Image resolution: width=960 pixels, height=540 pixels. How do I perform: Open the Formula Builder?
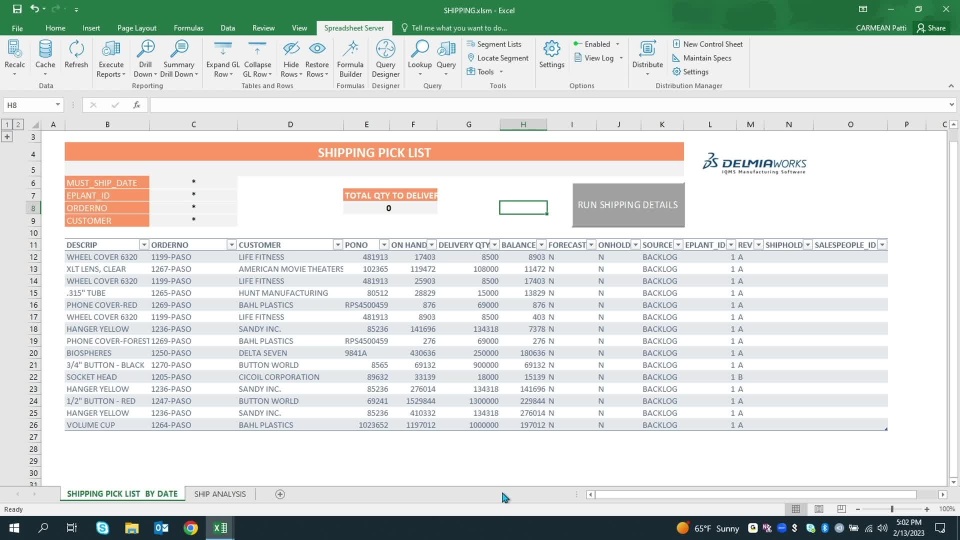350,59
